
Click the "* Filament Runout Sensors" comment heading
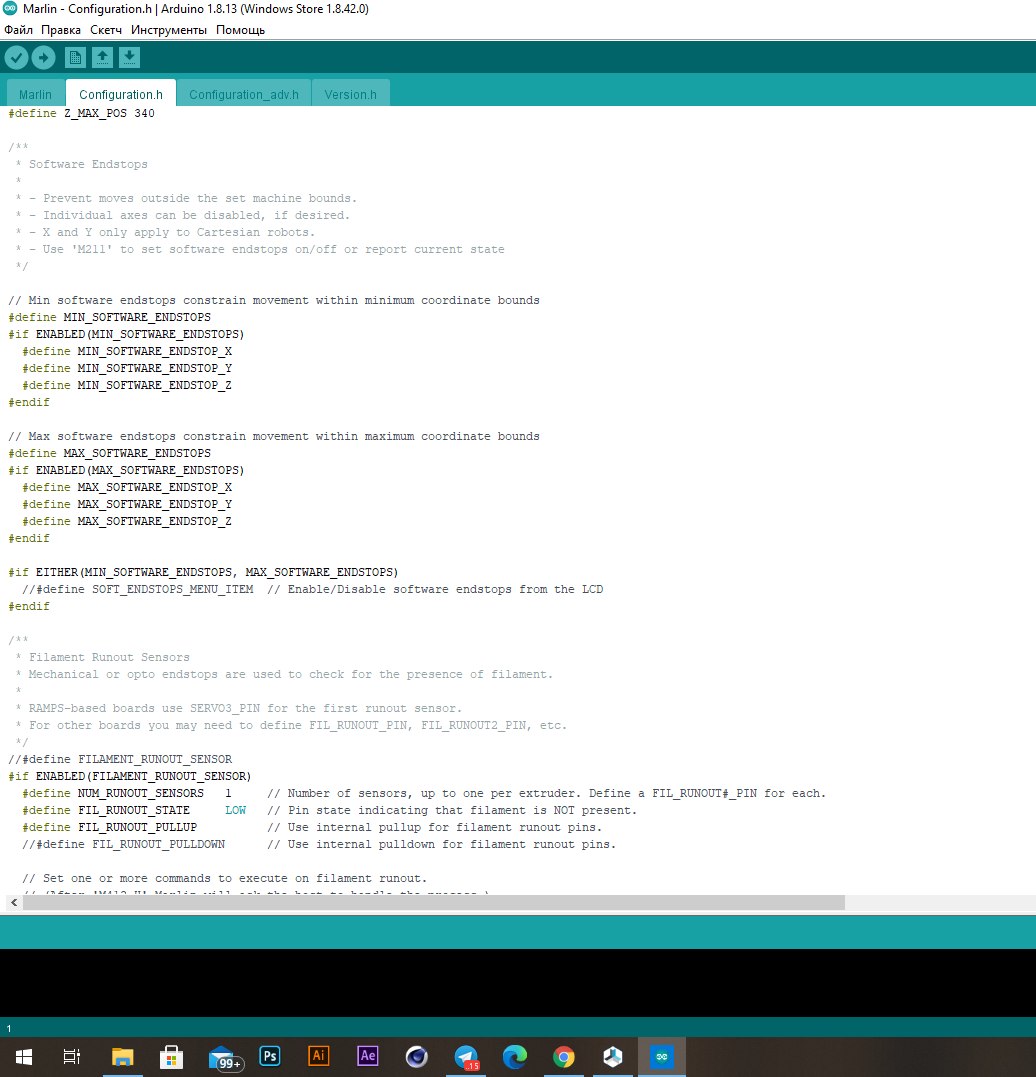click(102, 657)
